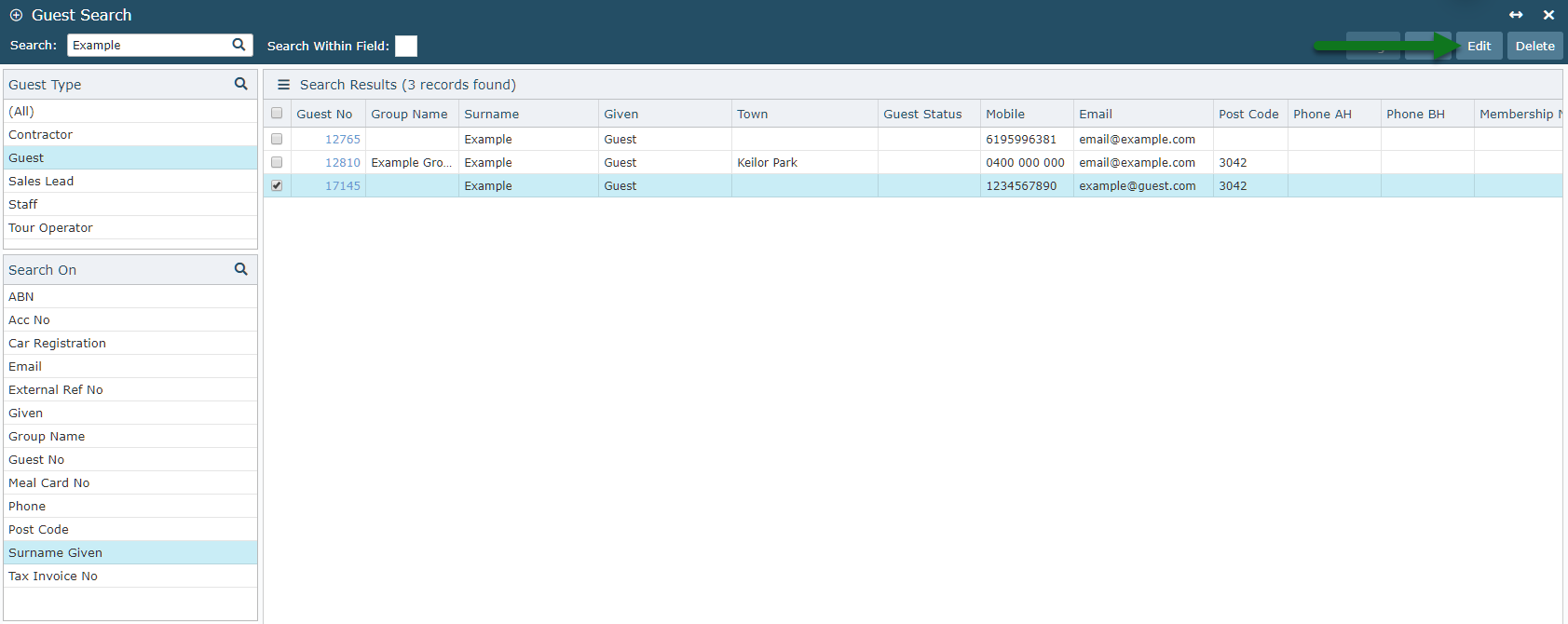
Task: Choose ABN in Search On list
Action: pos(130,296)
